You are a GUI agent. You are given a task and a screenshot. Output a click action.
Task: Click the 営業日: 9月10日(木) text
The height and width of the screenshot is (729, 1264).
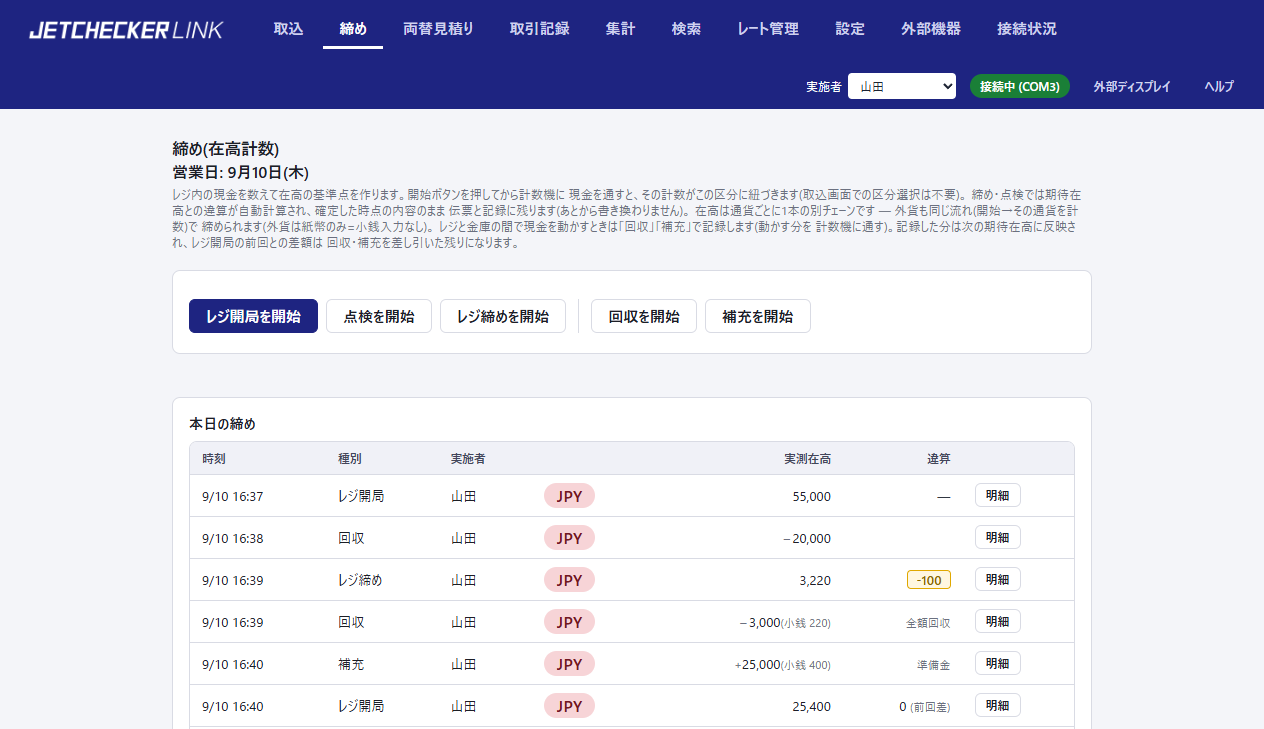point(241,172)
